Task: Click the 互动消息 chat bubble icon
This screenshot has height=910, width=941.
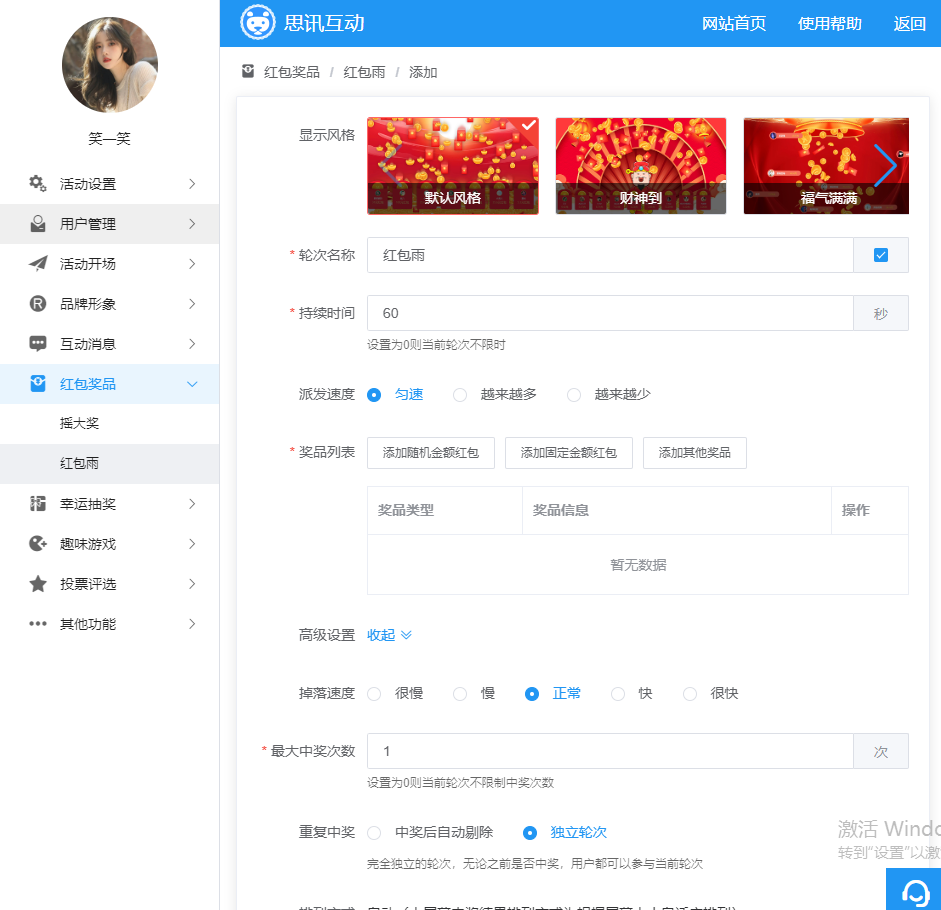Action: tap(38, 344)
